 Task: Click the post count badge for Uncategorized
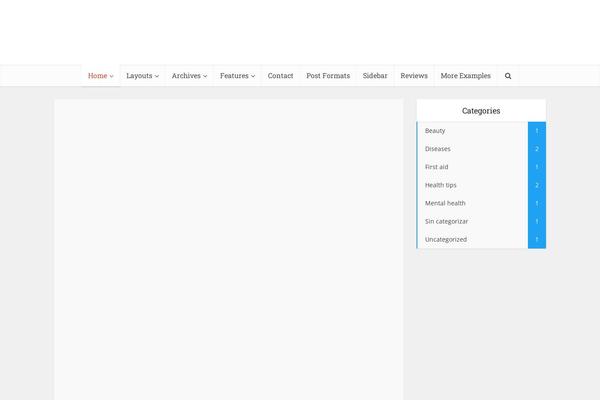coord(537,240)
